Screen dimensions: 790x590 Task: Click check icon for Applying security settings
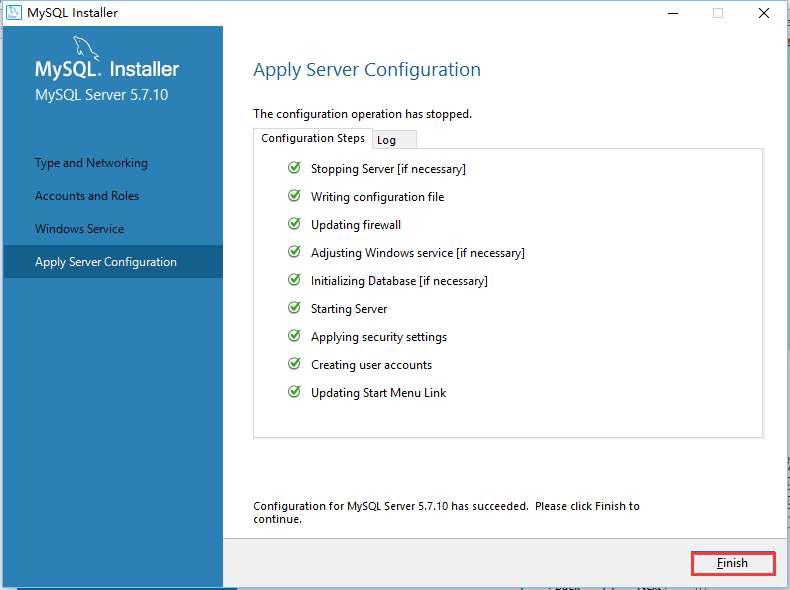click(x=294, y=336)
